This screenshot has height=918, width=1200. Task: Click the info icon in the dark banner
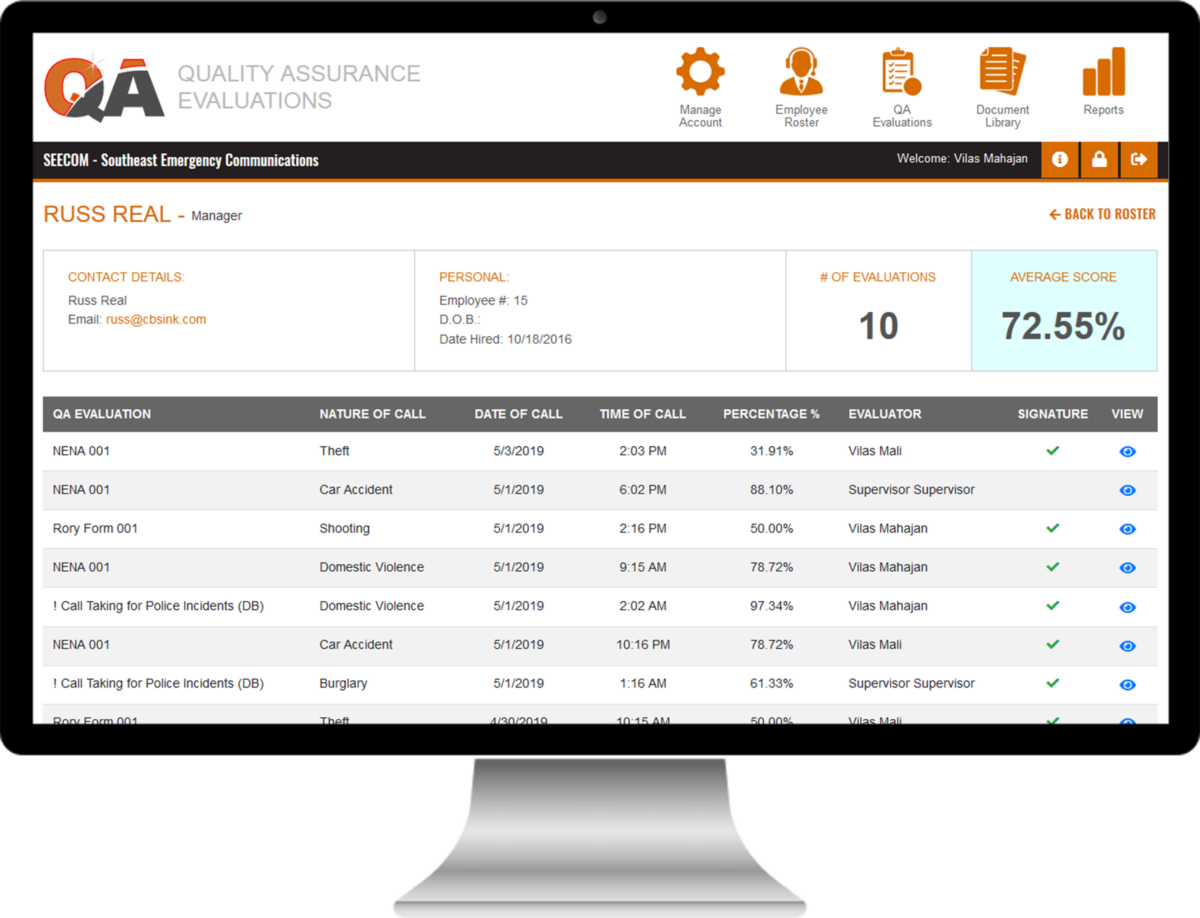point(1059,159)
